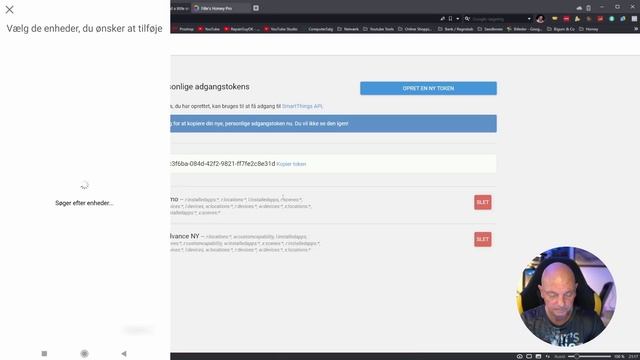Close the phone device selection screen

coord(9,9)
